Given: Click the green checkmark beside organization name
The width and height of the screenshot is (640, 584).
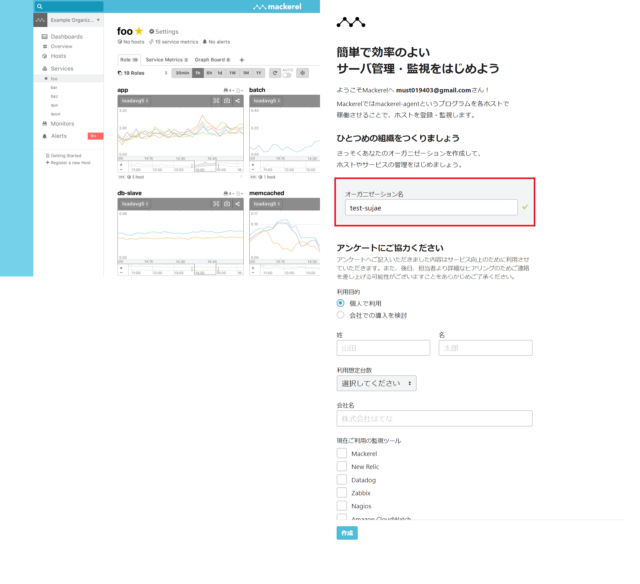Looking at the screenshot, I should click(x=525, y=207).
